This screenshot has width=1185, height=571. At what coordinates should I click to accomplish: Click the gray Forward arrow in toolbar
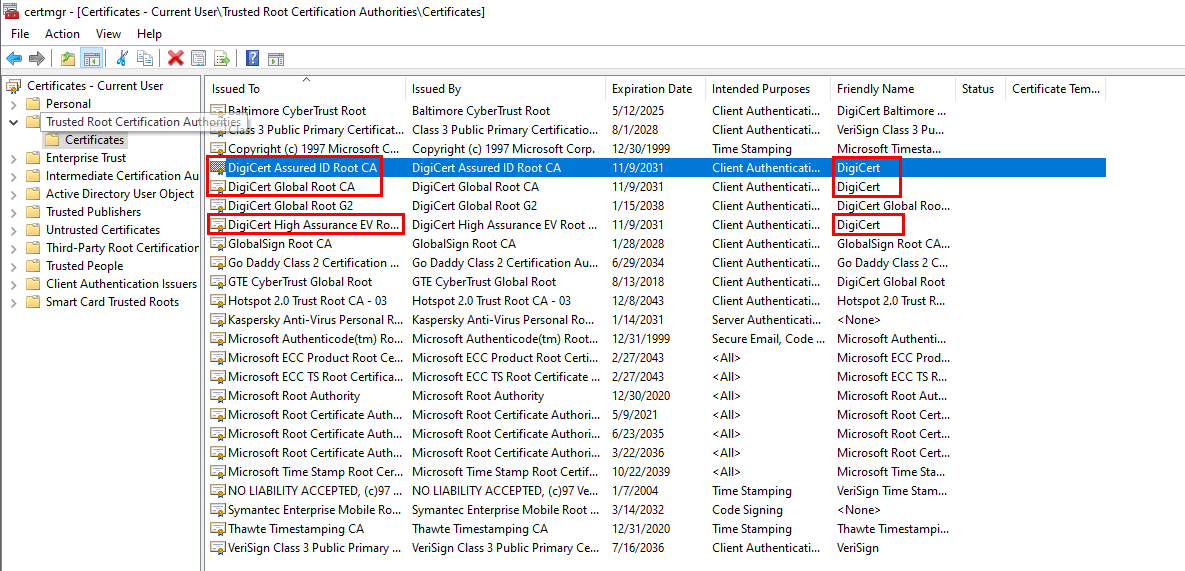pos(36,58)
